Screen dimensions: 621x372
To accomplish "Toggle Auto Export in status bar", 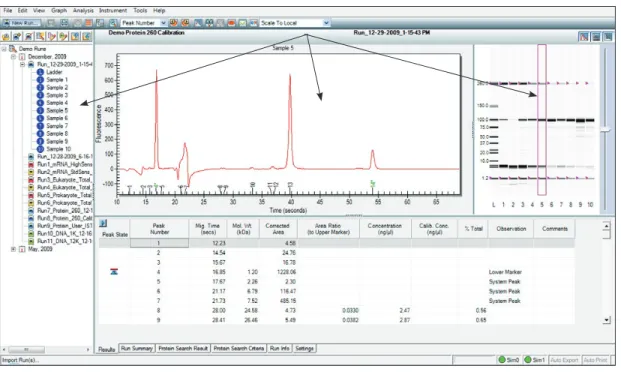I will point(564,360).
